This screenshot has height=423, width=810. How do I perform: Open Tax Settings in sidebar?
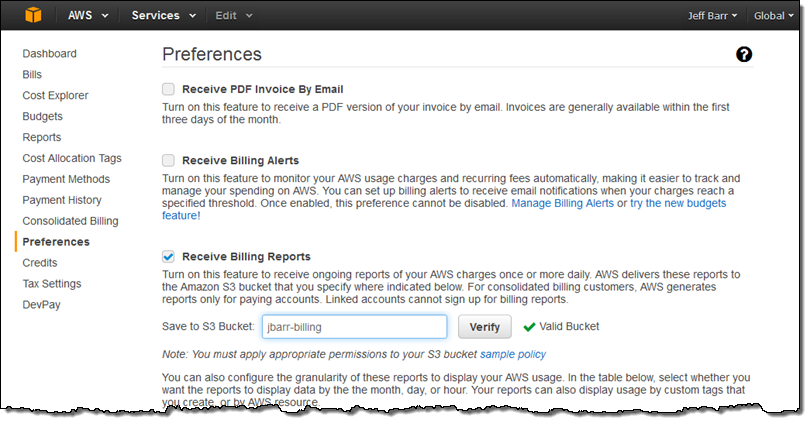[x=52, y=284]
